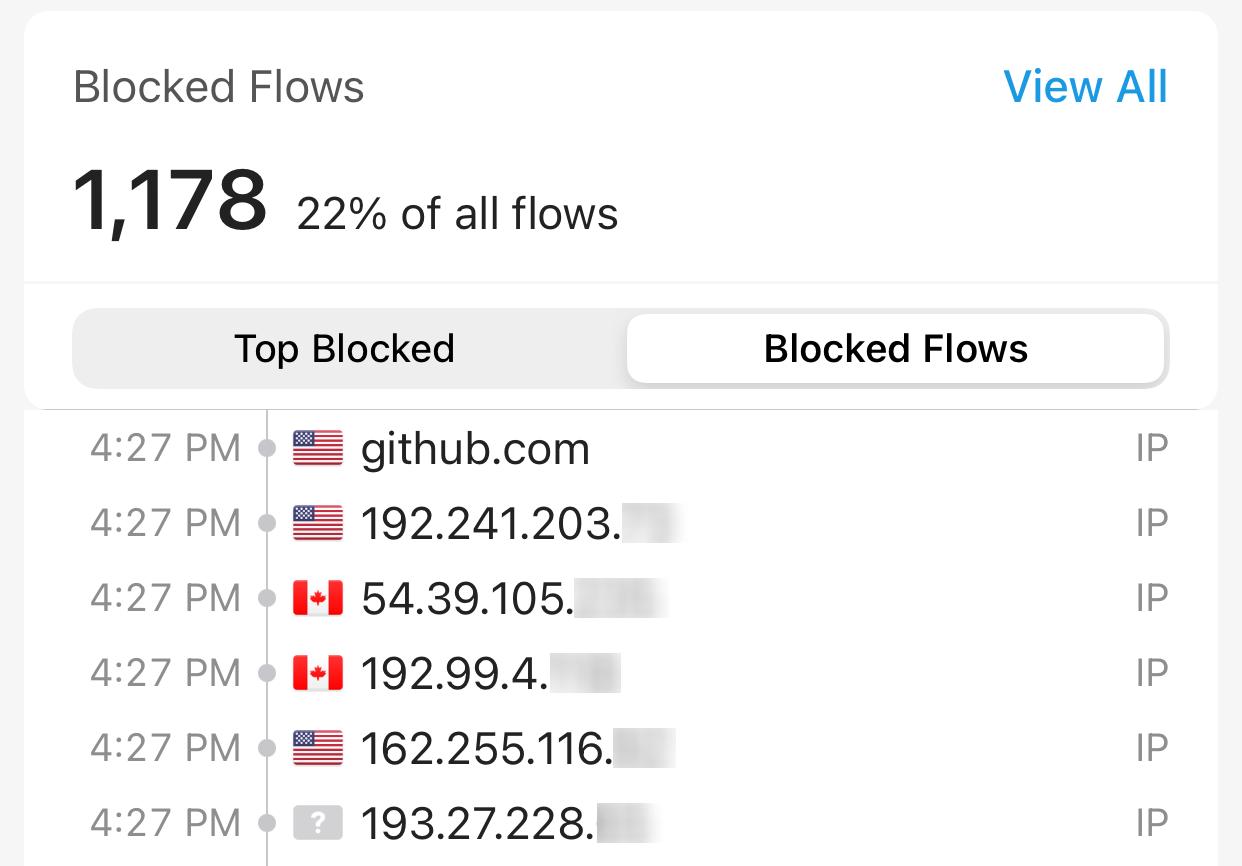This screenshot has height=866, width=1242.
Task: Click the US flag next to 192.241.203
Action: click(x=318, y=523)
